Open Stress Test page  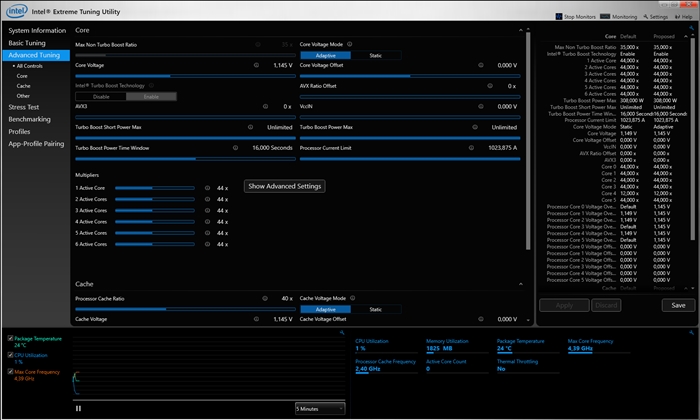pyautogui.click(x=24, y=107)
